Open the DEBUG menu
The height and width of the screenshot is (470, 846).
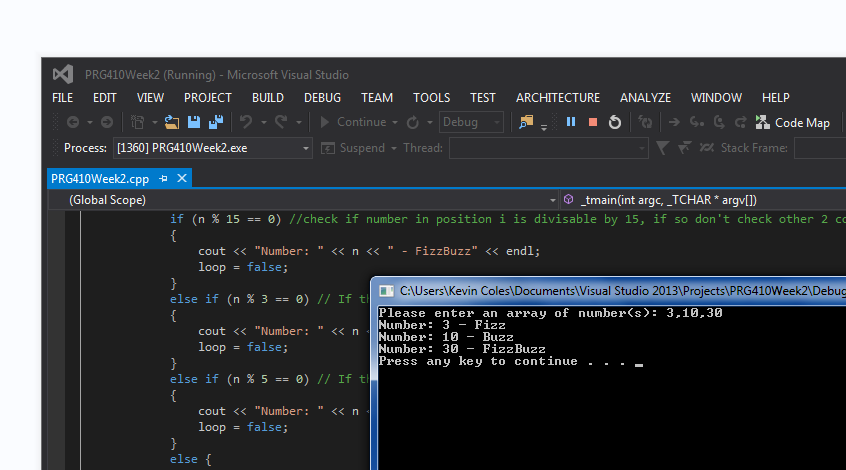tap(322, 98)
